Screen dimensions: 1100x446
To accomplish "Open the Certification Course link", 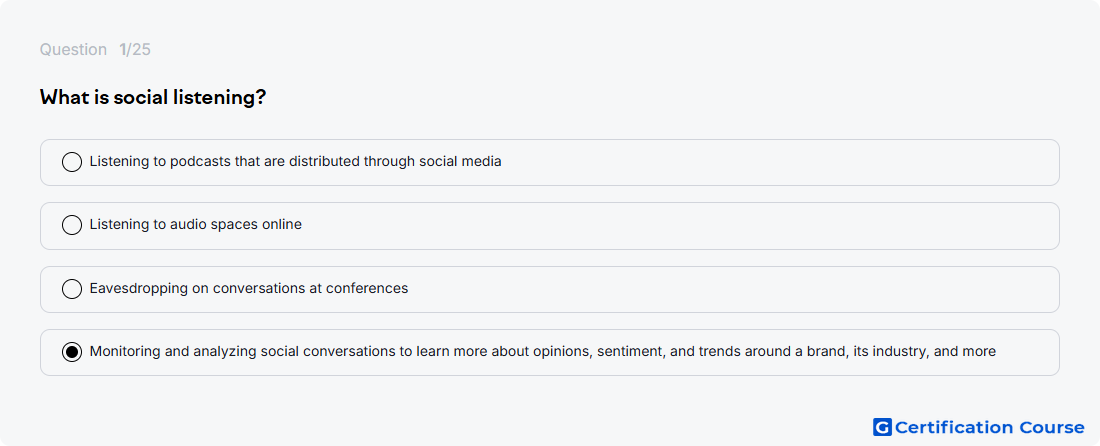I will (979, 427).
